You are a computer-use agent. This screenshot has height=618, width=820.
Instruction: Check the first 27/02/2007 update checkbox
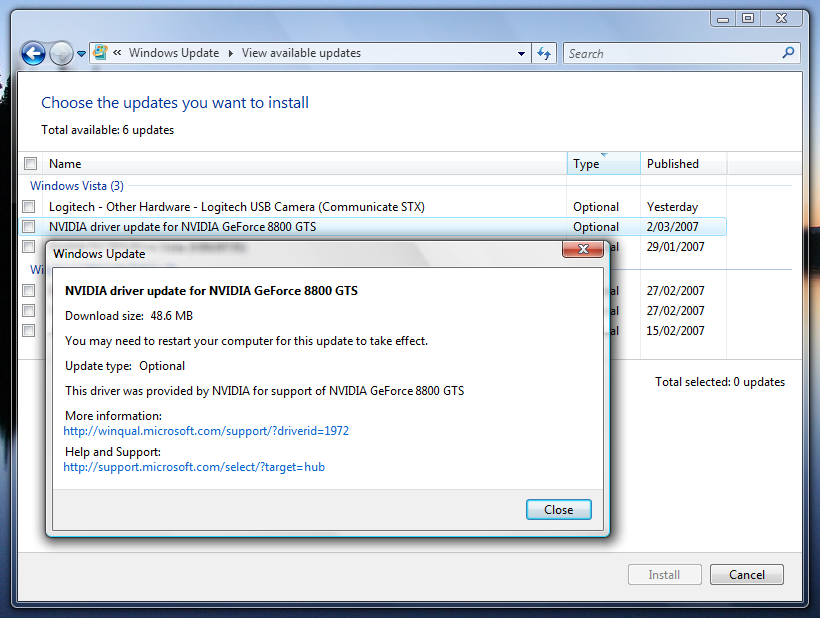[x=29, y=290]
